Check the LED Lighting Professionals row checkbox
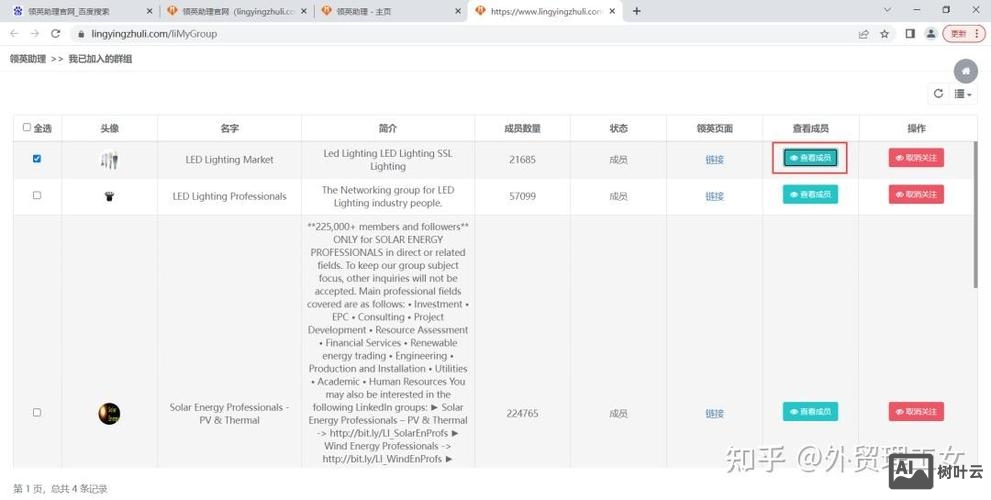 click(x=37, y=195)
